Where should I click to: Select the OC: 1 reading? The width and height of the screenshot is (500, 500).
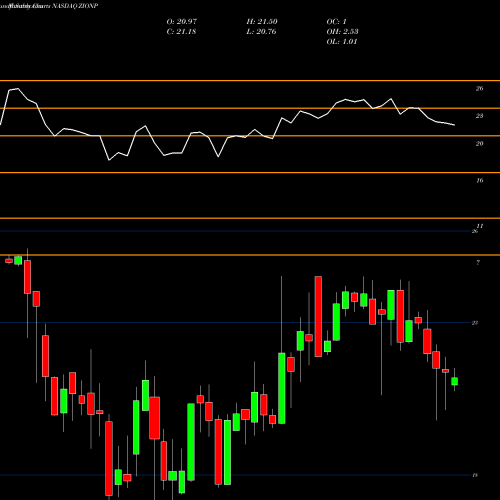click(336, 22)
